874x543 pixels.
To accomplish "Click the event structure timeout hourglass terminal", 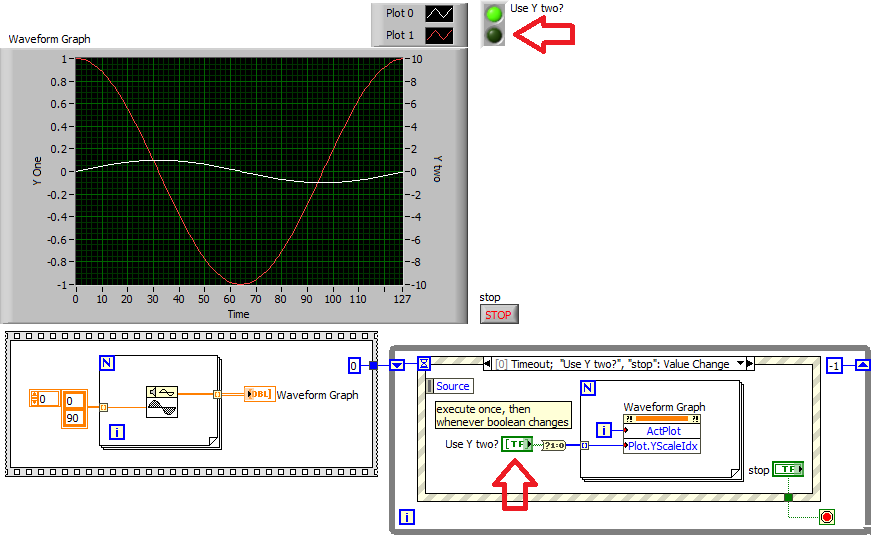I will coord(424,364).
